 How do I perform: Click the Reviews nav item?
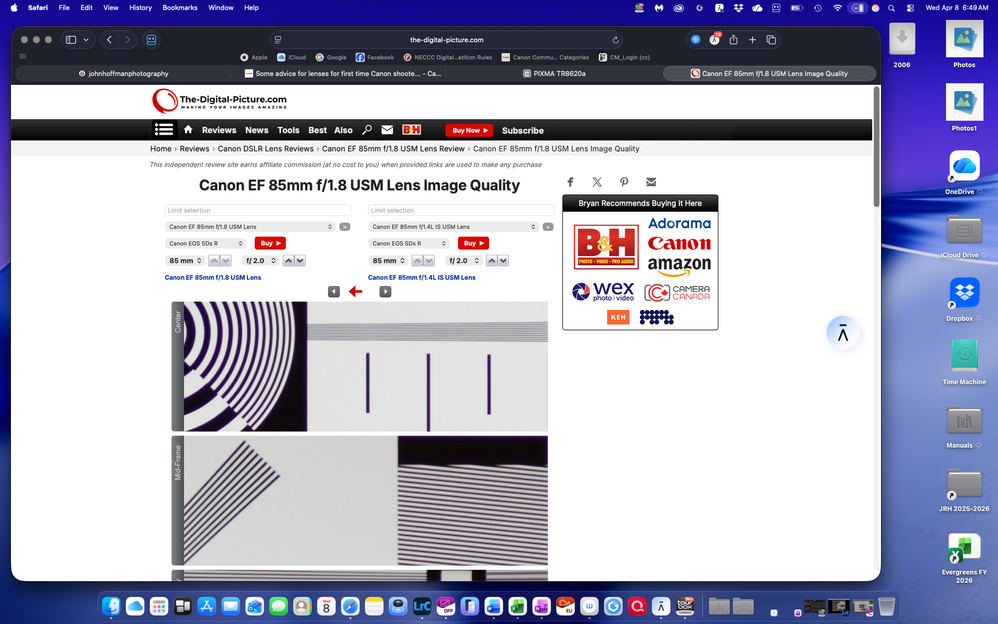pyautogui.click(x=219, y=130)
